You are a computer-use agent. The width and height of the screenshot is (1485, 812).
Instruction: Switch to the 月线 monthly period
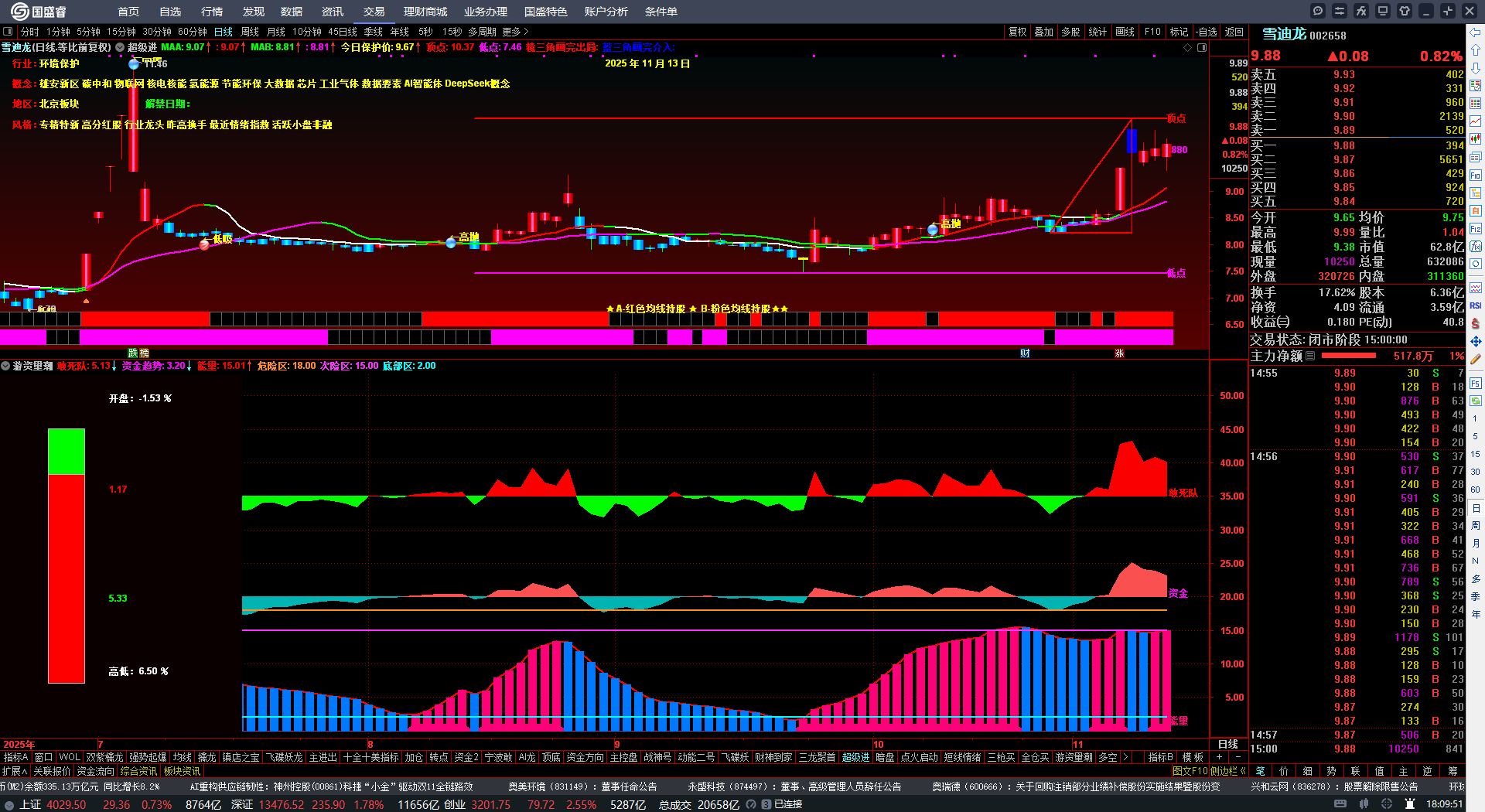coord(276,32)
